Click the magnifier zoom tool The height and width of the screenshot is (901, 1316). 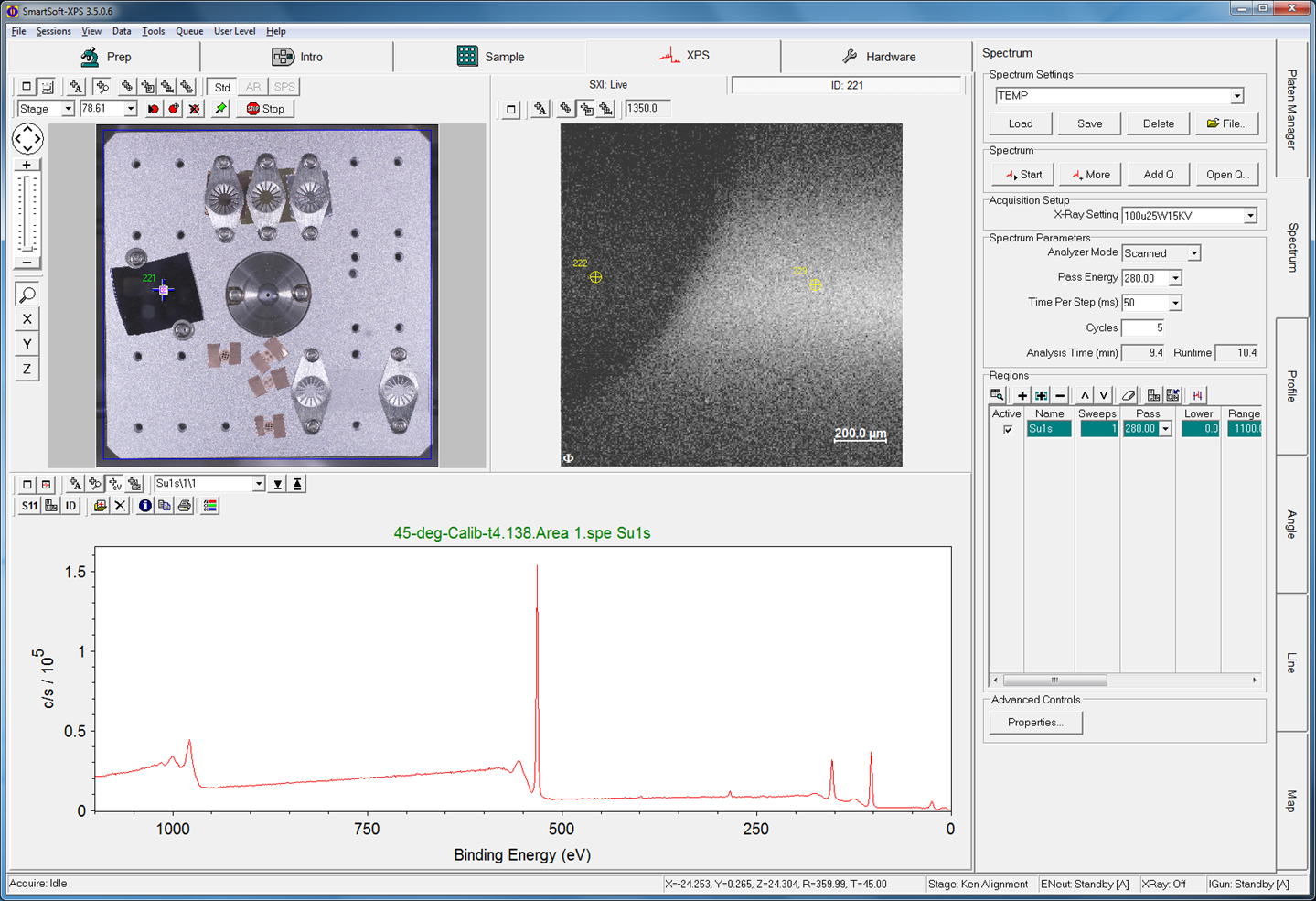[x=27, y=295]
